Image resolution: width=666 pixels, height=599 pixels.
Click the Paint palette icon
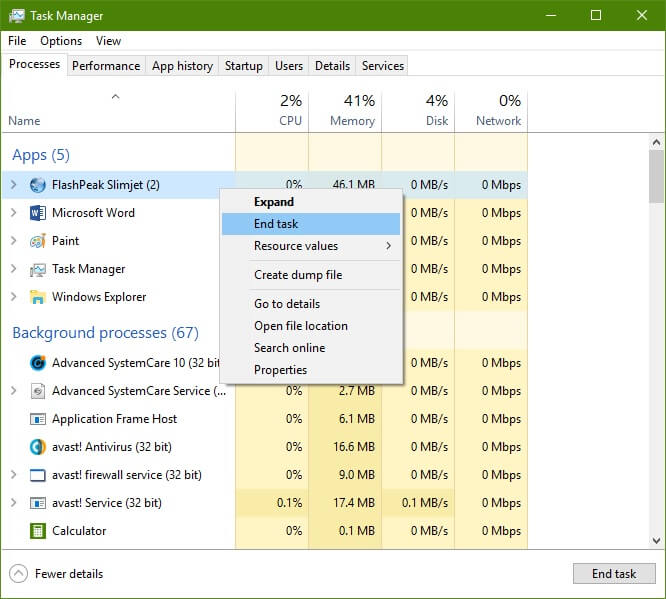tap(37, 241)
